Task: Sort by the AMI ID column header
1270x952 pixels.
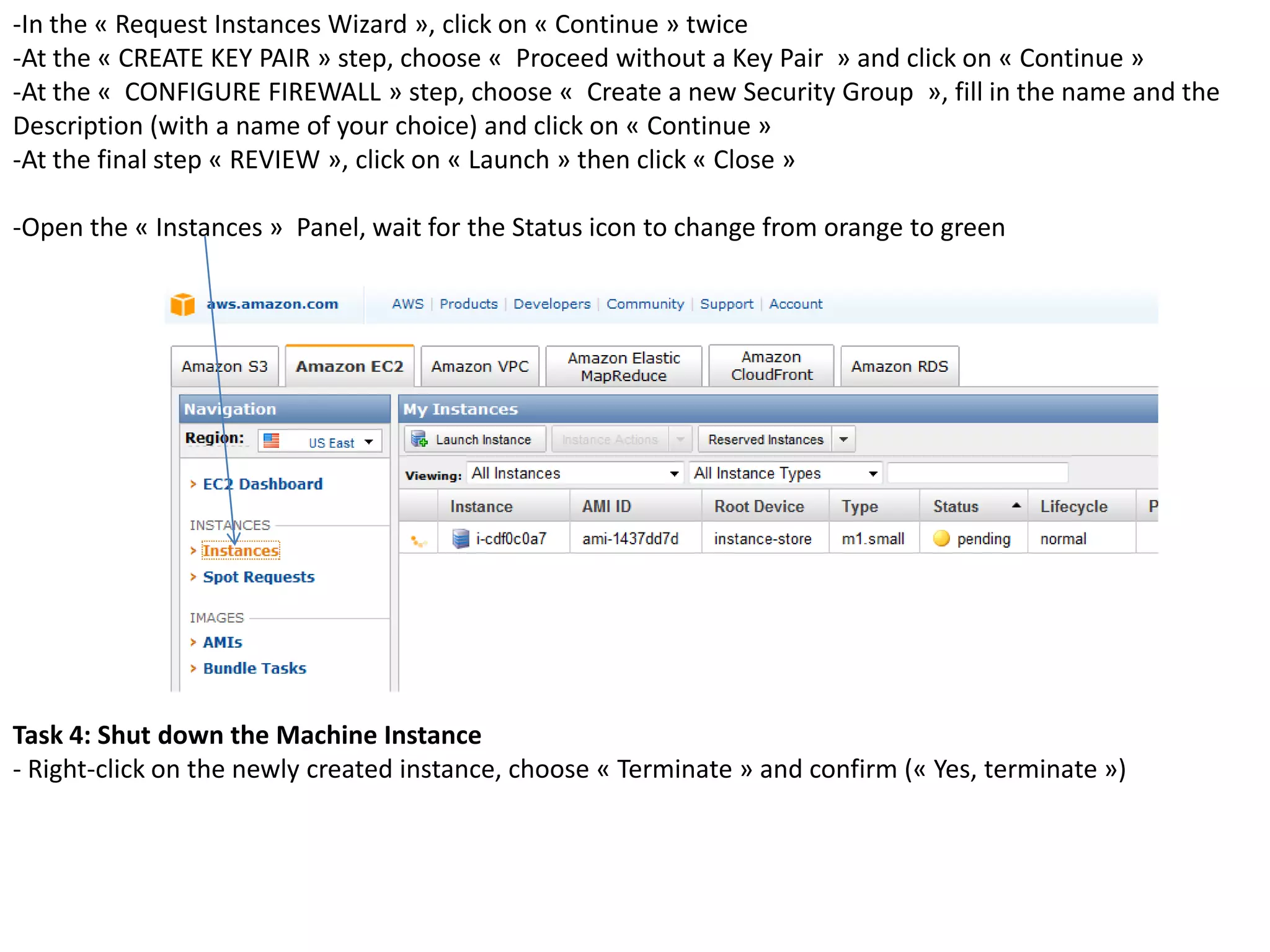Action: pyautogui.click(x=636, y=506)
